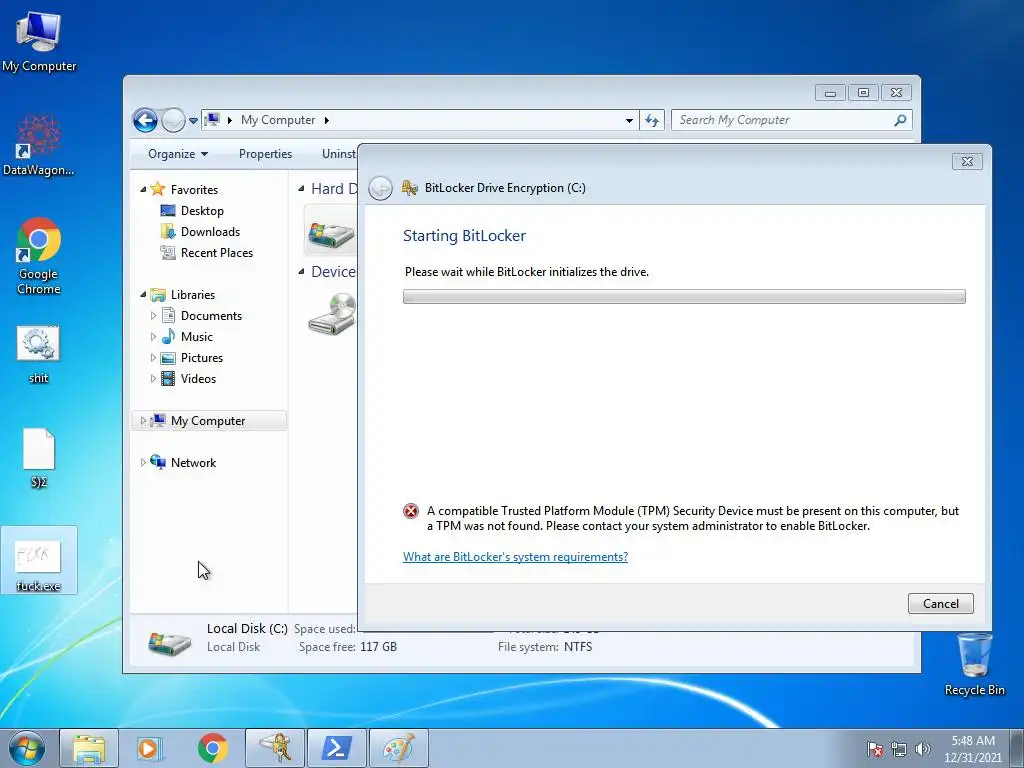1024x768 pixels.
Task: Open the Organize menu
Action: pyautogui.click(x=178, y=154)
